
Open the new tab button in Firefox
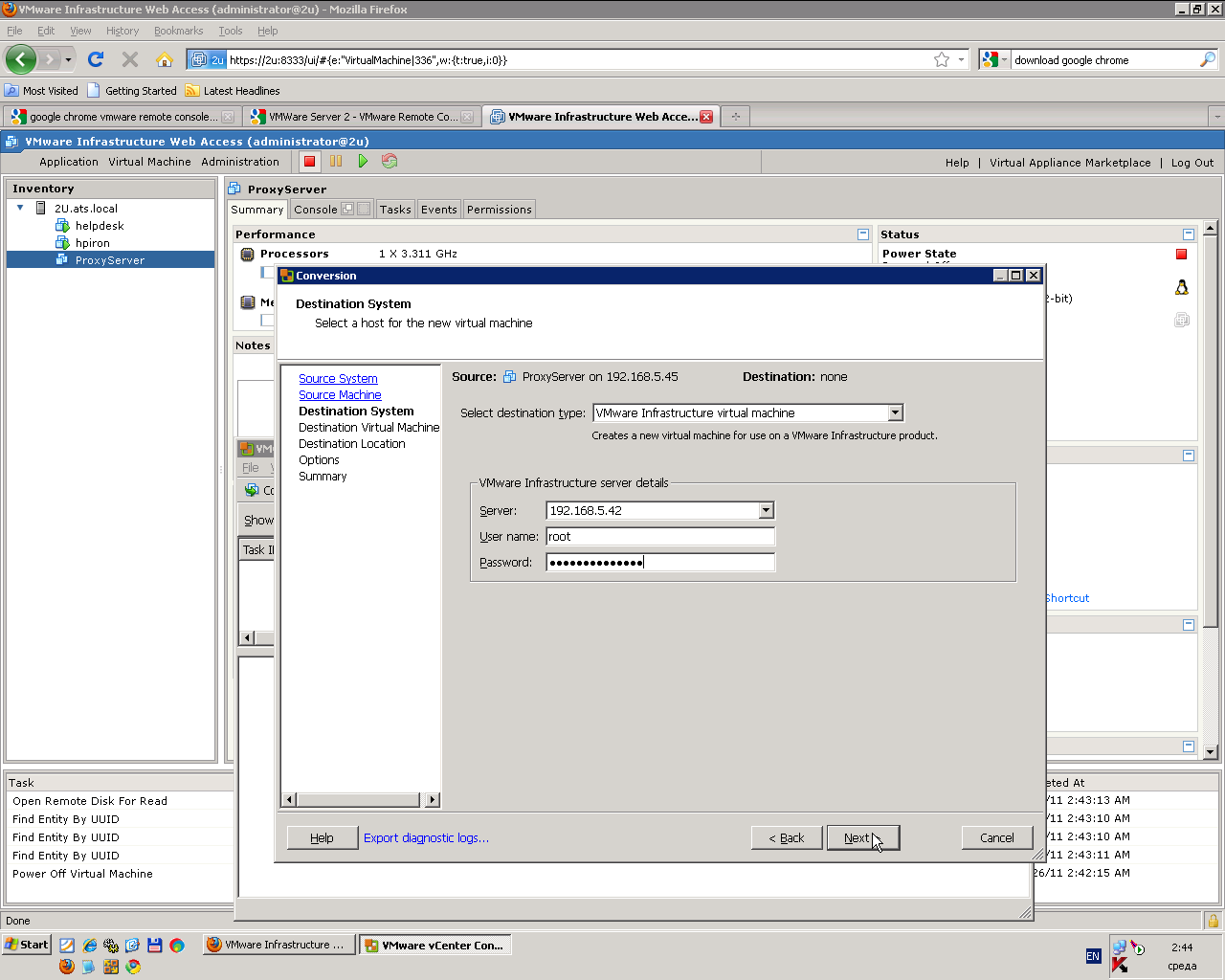(x=736, y=117)
